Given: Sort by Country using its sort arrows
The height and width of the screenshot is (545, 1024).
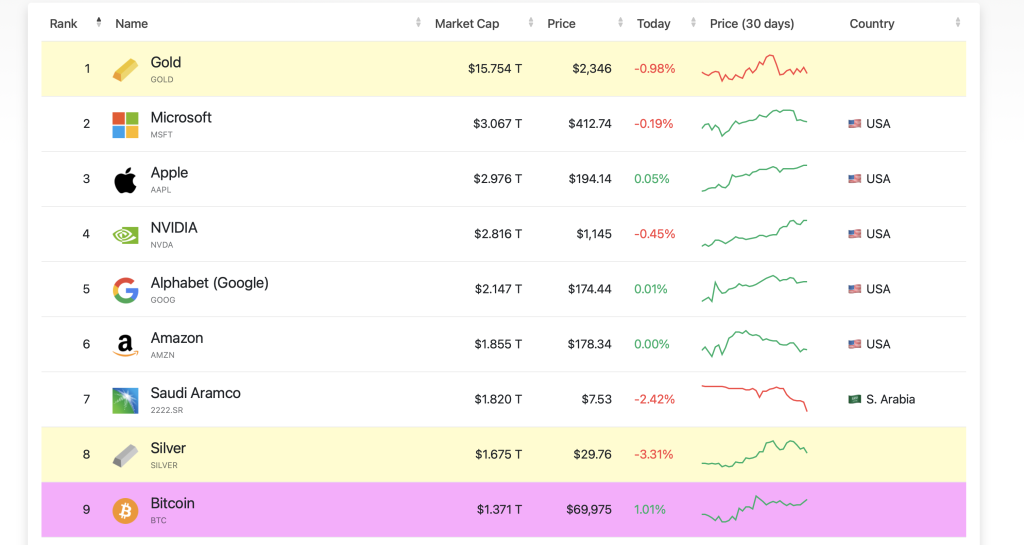Looking at the screenshot, I should tap(957, 23).
